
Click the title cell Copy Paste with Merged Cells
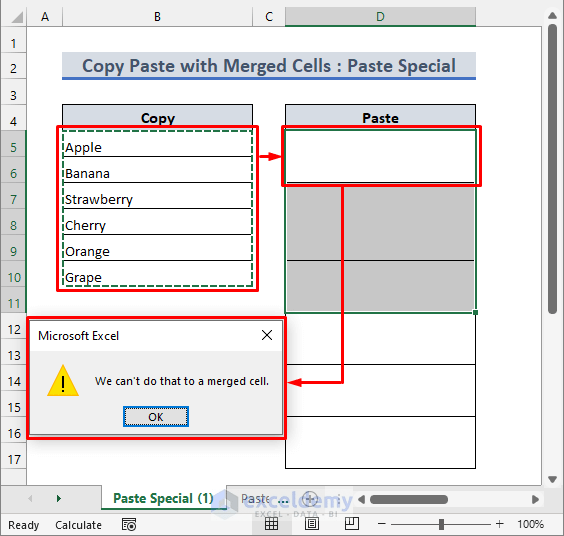coord(269,65)
